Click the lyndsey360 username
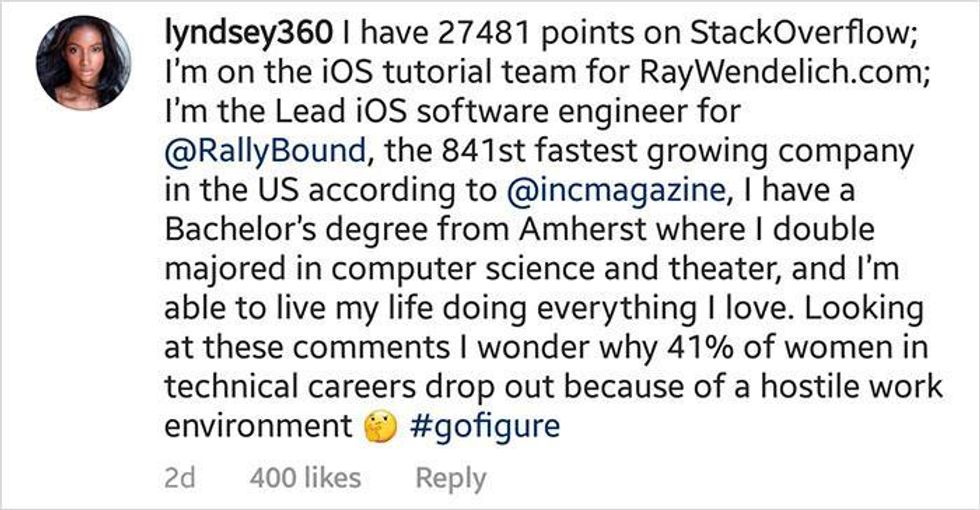 coord(249,34)
